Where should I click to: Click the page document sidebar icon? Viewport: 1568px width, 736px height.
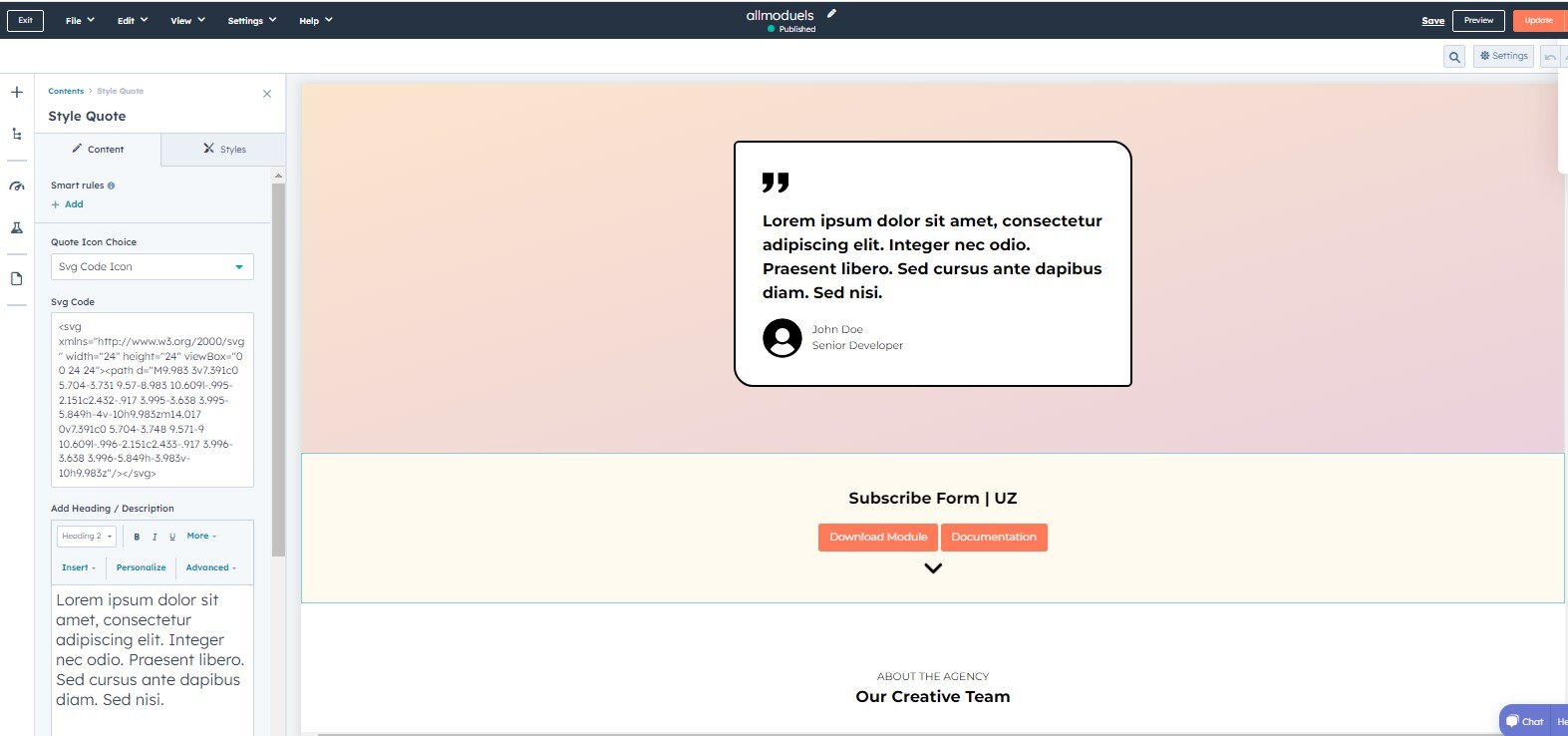(x=17, y=279)
